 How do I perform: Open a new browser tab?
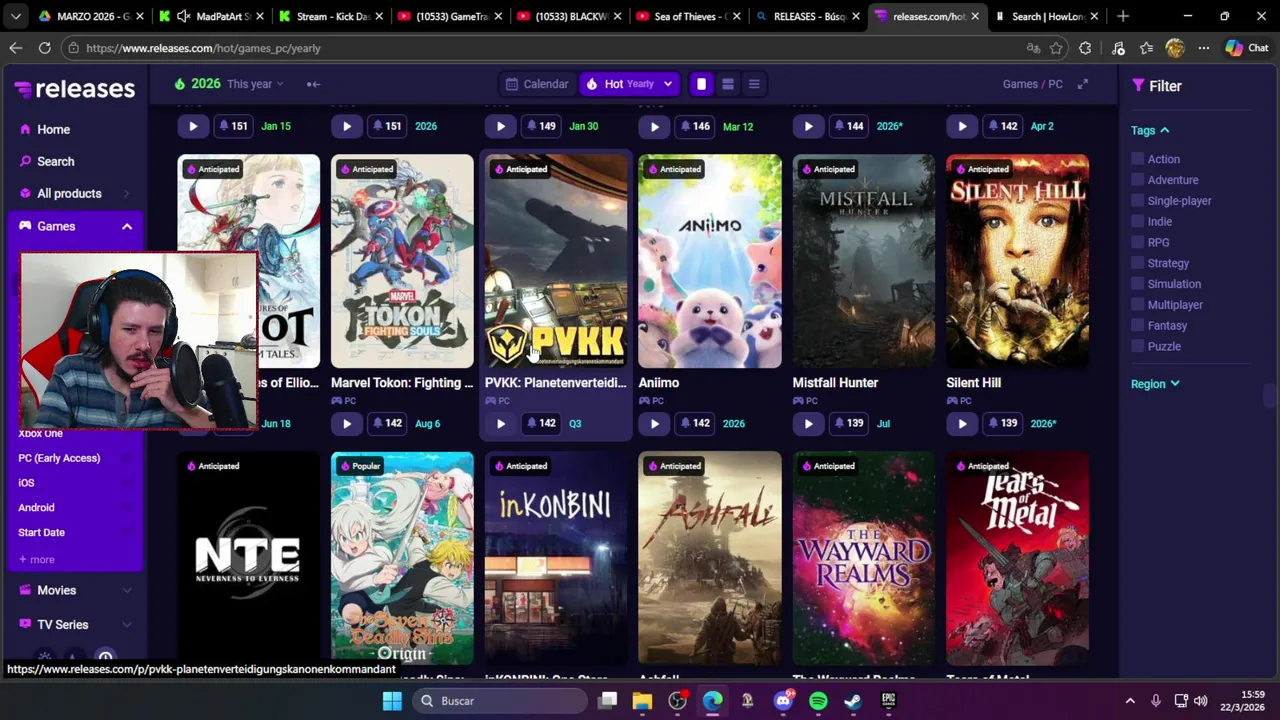click(x=1122, y=16)
